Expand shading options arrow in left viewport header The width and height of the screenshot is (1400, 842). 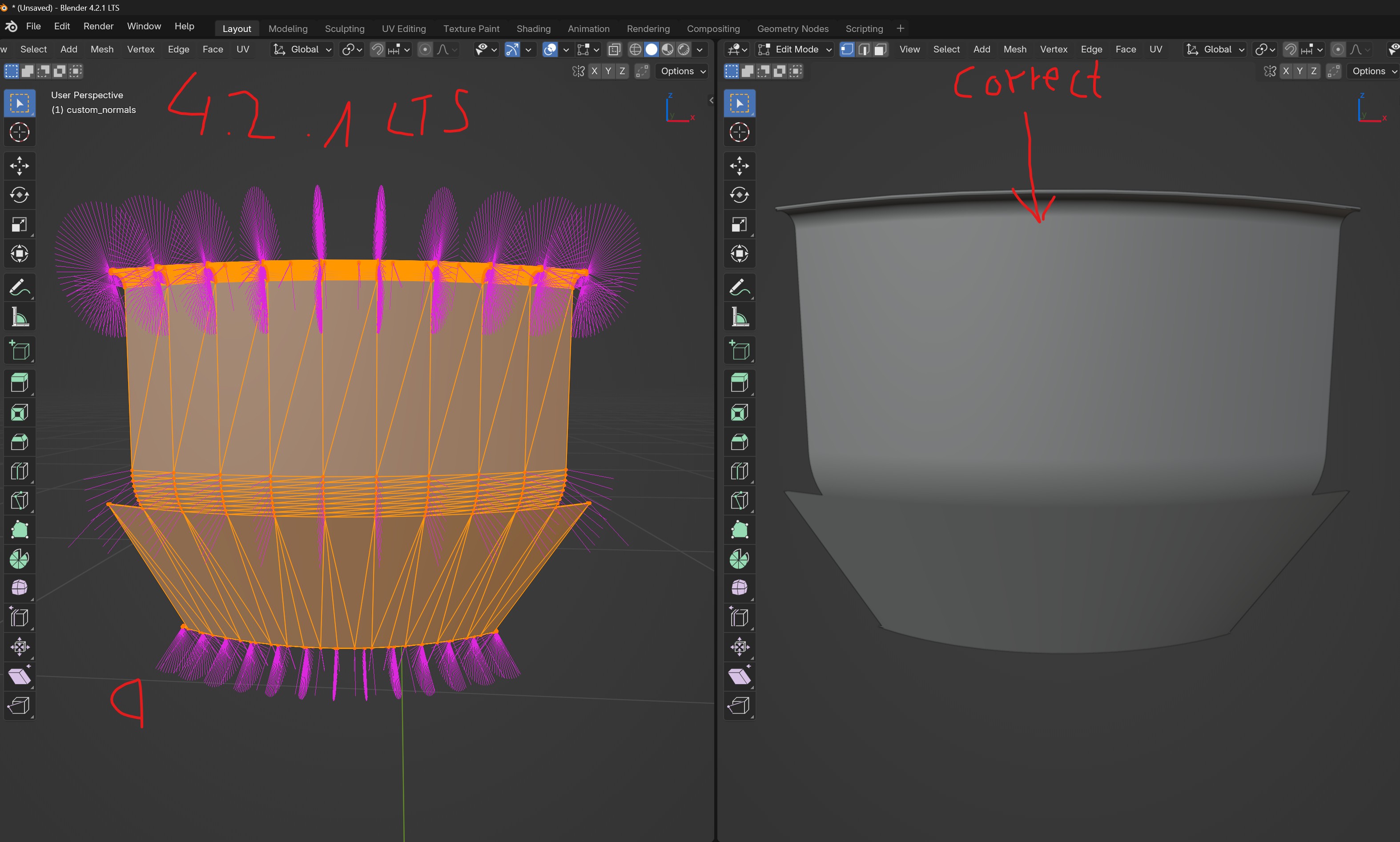tap(700, 49)
